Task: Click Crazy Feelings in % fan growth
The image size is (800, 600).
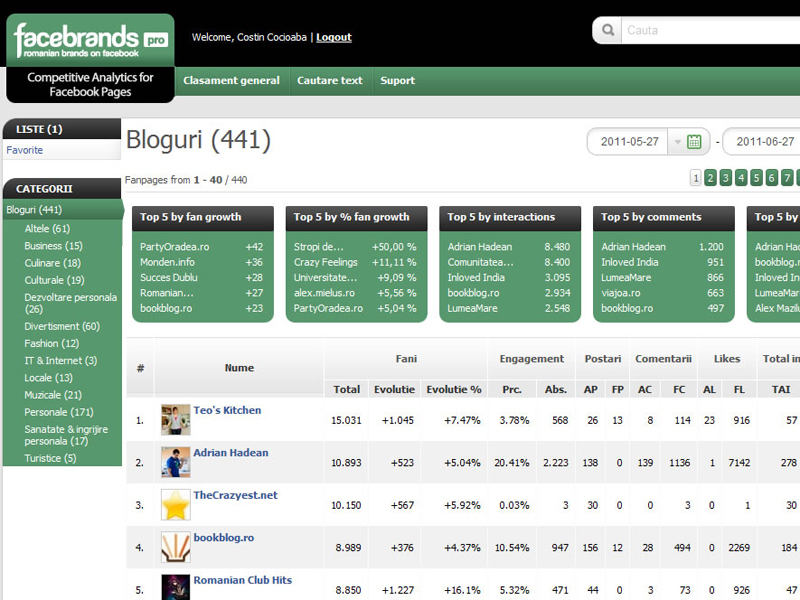Action: tap(325, 262)
